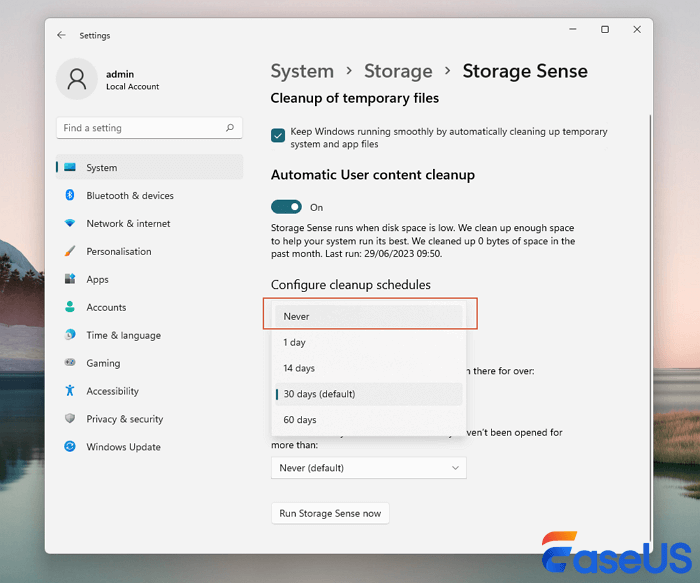The width and height of the screenshot is (700, 583).
Task: Choose 14 days from the dropdown list
Action: 368,368
